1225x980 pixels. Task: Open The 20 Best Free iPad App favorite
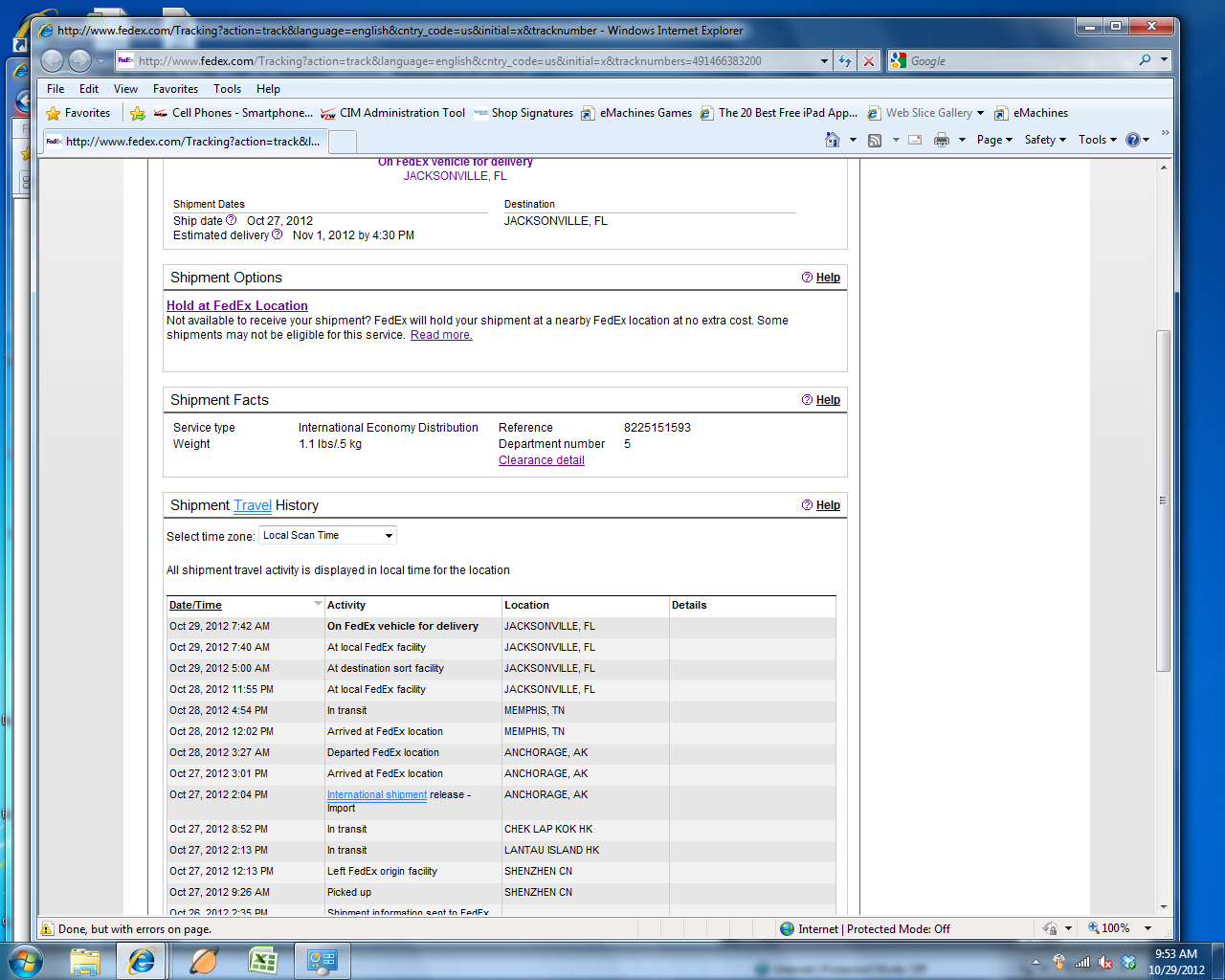point(779,113)
